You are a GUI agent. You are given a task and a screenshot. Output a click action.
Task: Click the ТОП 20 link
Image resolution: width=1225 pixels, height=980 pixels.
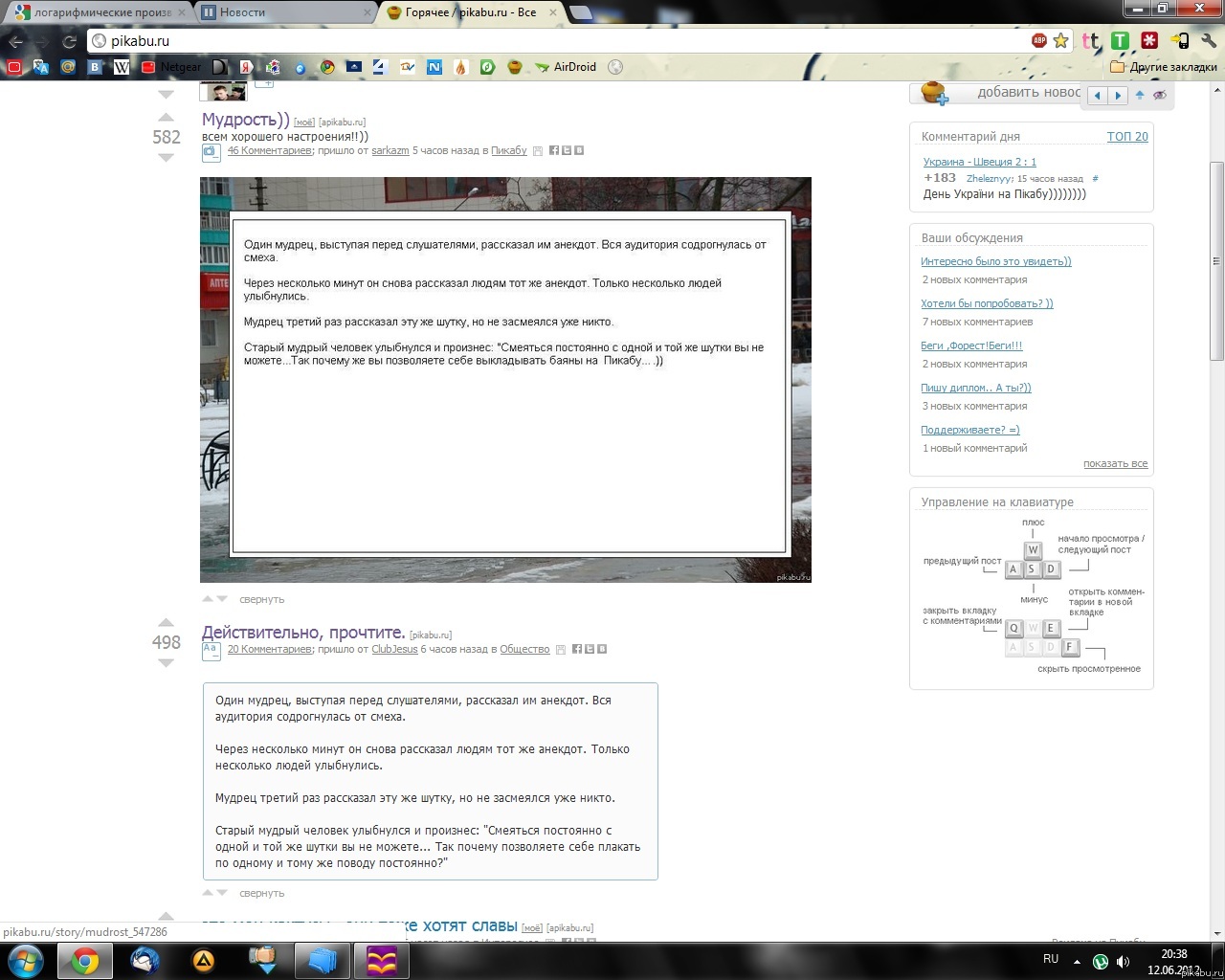(x=1126, y=137)
